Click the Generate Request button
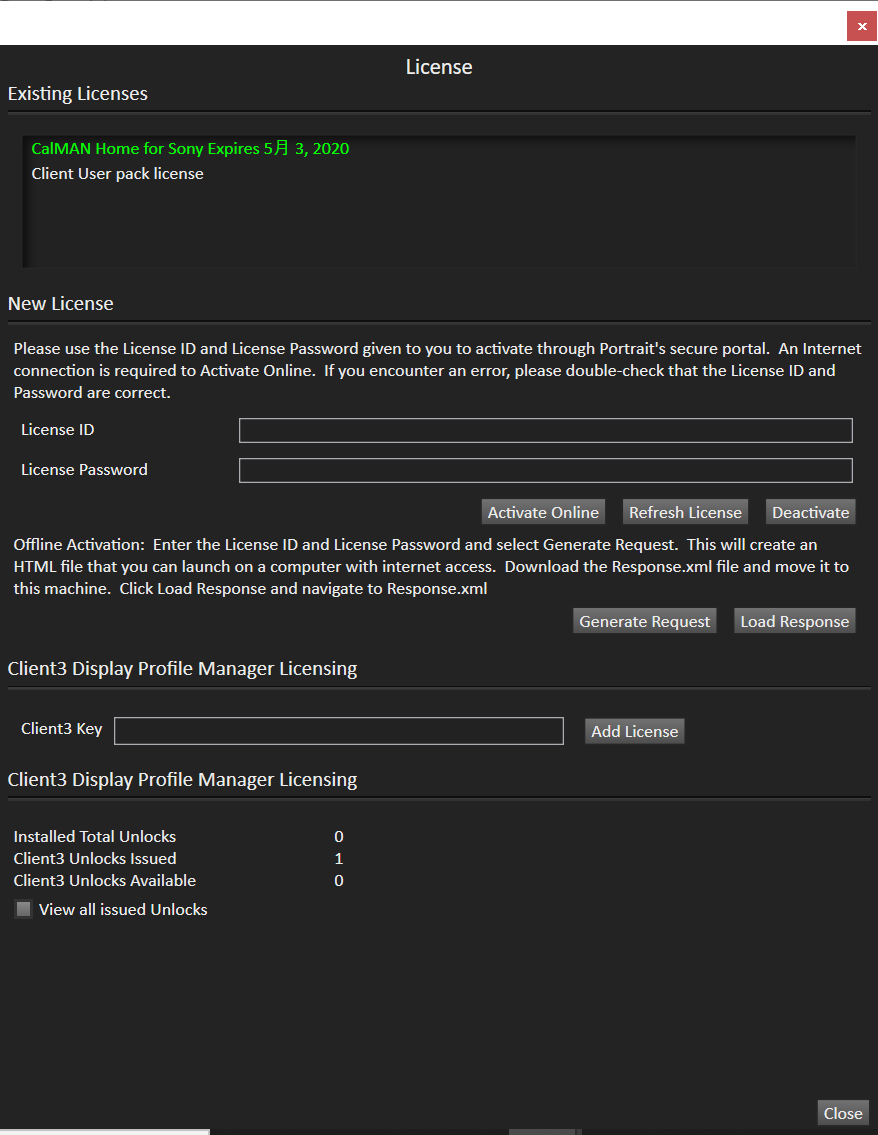Screen dimensions: 878x1135 click(644, 621)
